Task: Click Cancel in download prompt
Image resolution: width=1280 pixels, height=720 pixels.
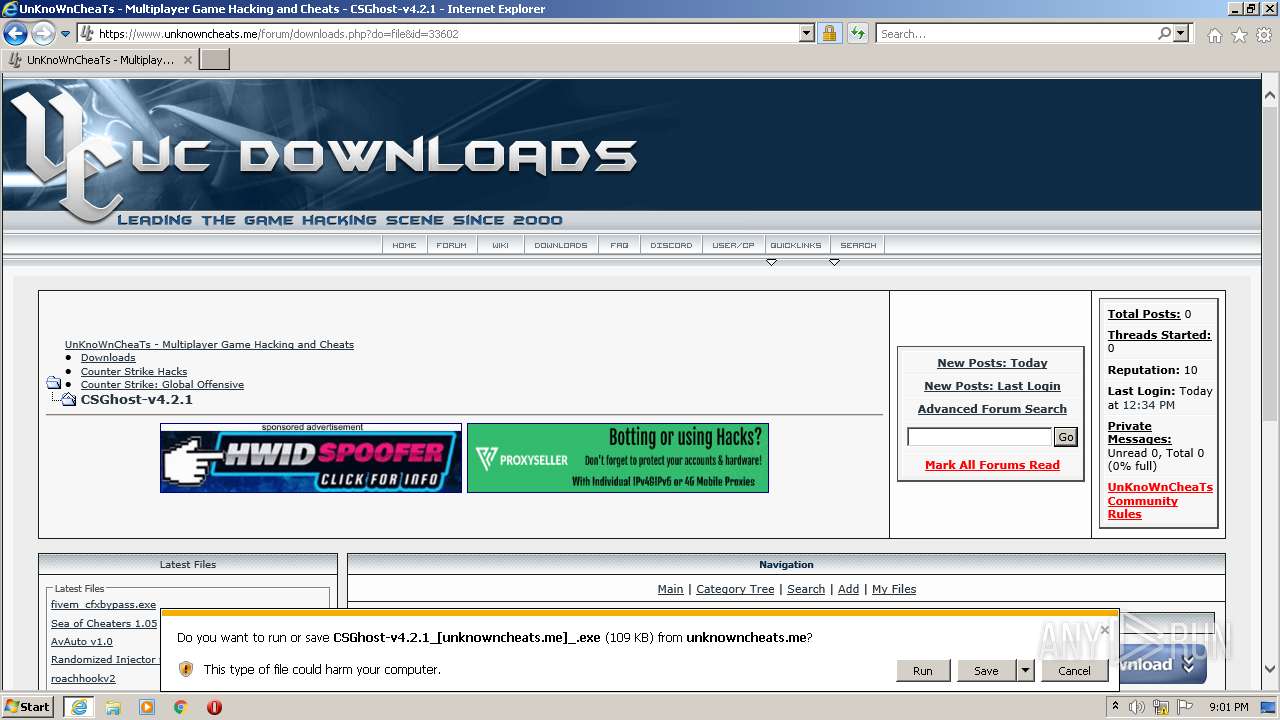Action: tap(1074, 671)
